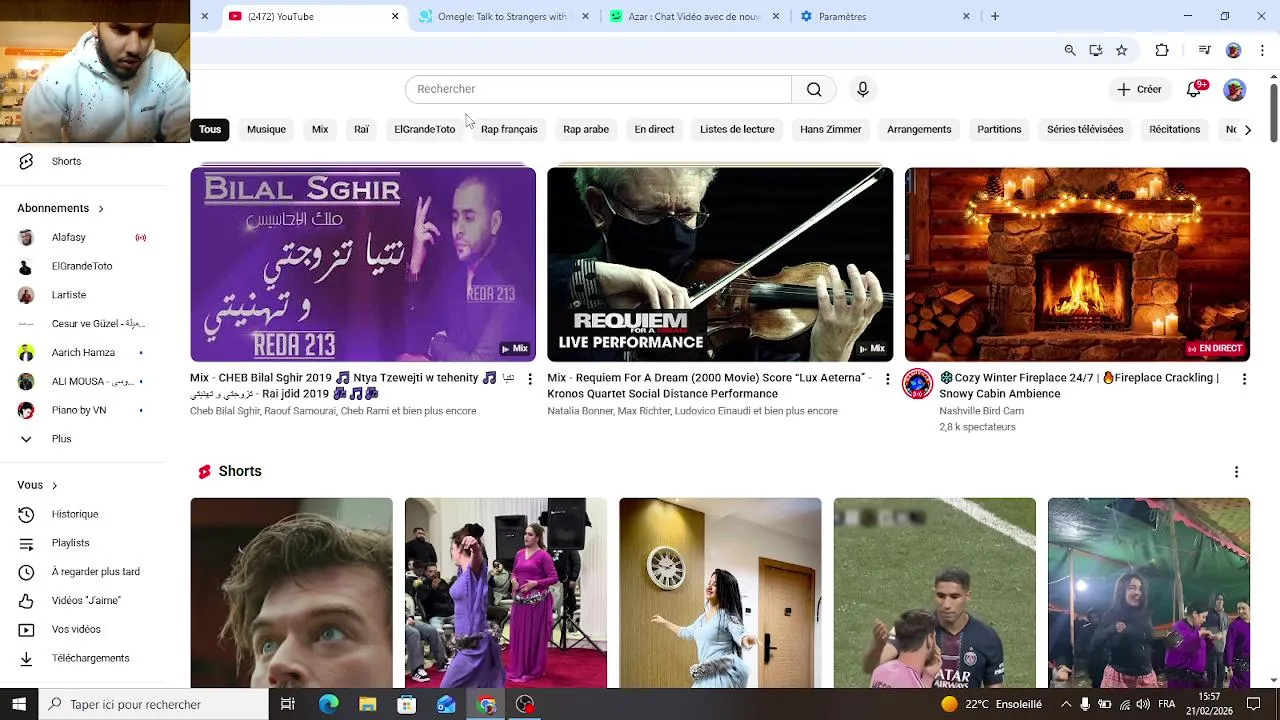Click into the Rechercher search field
1280x720 pixels.
click(598, 89)
